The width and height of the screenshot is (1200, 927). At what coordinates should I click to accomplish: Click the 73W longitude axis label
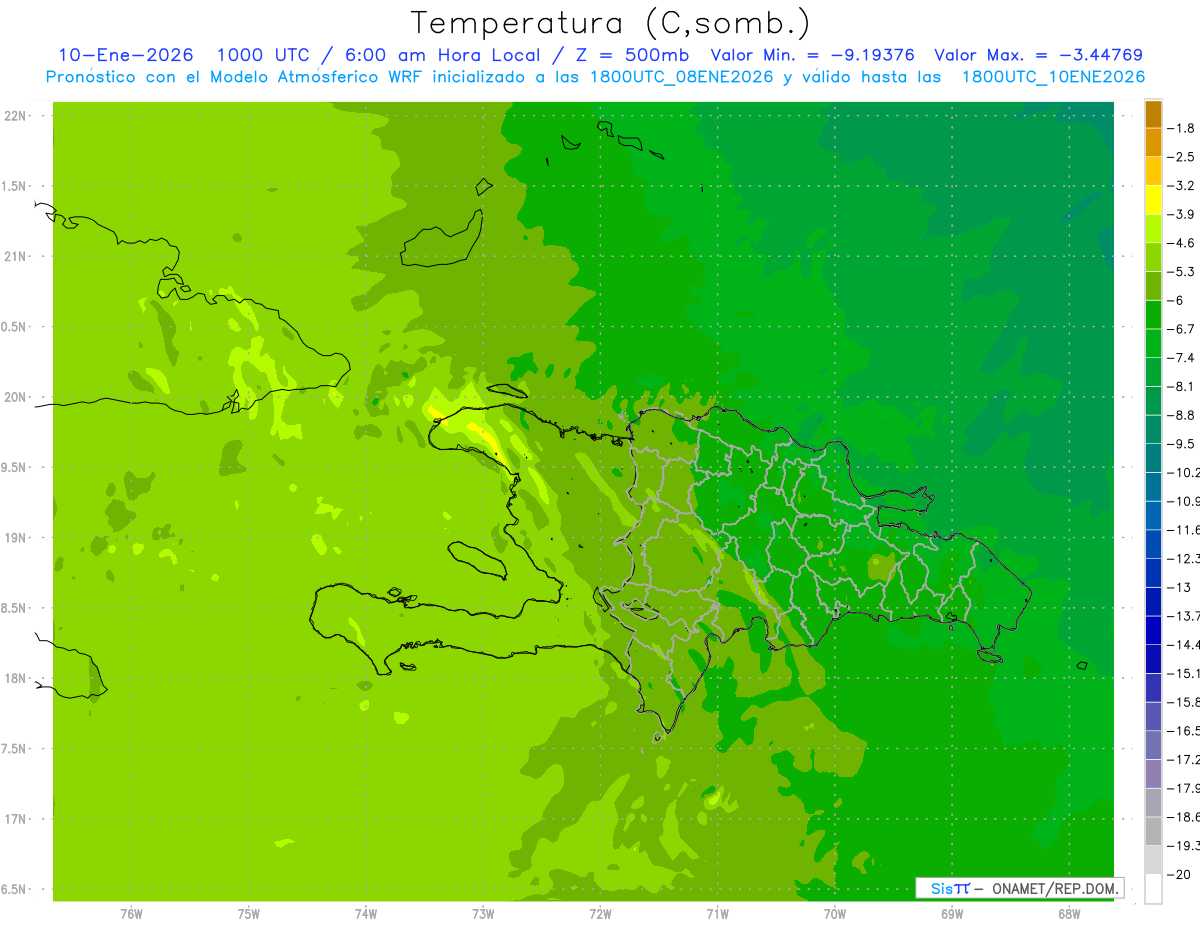[483, 914]
